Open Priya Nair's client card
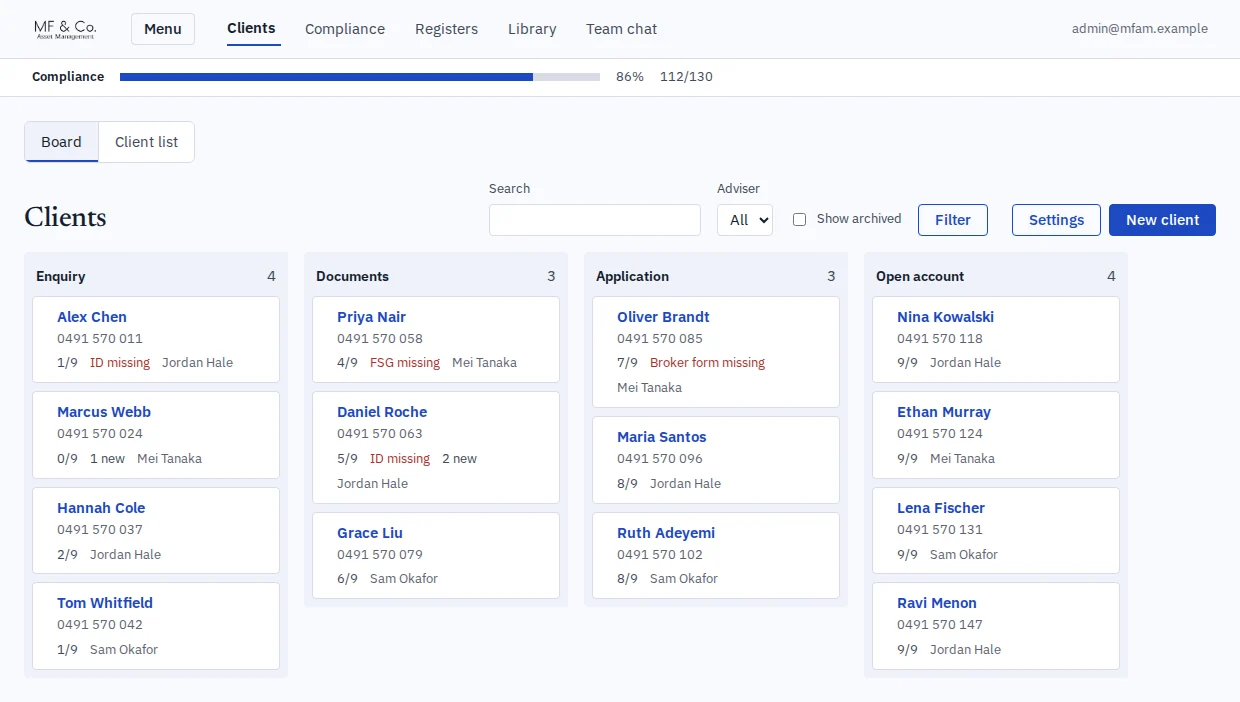Image resolution: width=1240 pixels, height=702 pixels. pyautogui.click(x=436, y=339)
